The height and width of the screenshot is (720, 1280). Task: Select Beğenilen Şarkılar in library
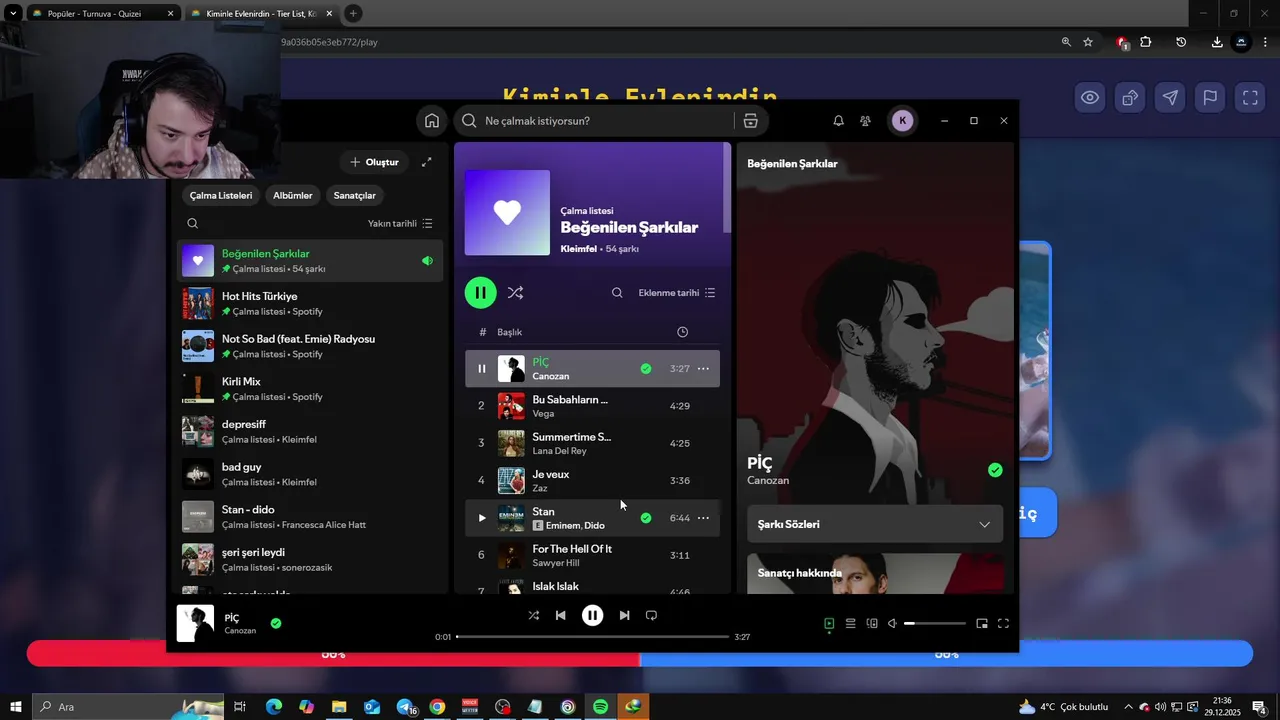310,261
